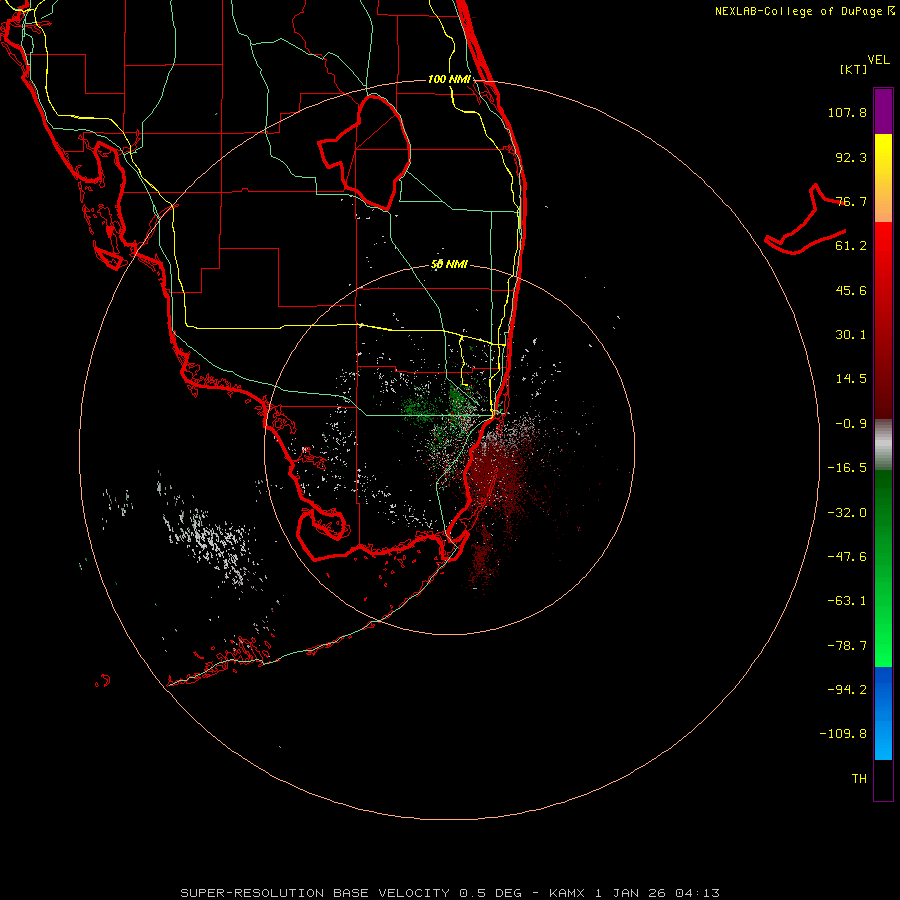Select the -0.9 velocity scale value
Screen dimensions: 900x900
coord(851,424)
